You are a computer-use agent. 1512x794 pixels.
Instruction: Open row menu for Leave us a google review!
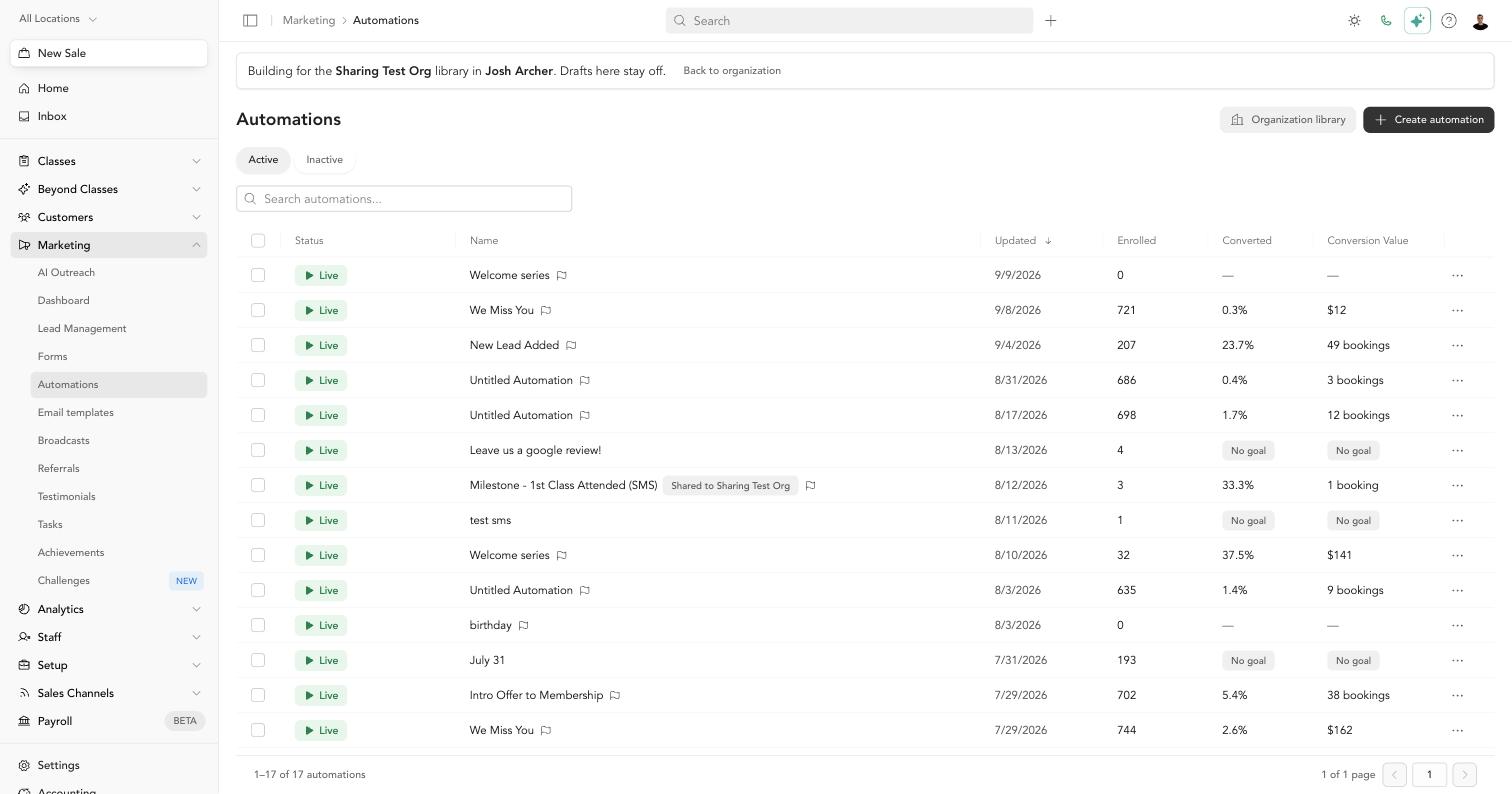point(1457,450)
